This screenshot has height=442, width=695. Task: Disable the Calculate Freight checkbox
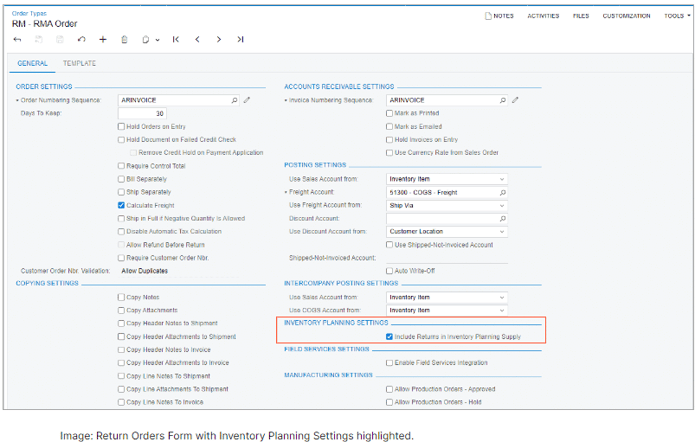(x=121, y=205)
